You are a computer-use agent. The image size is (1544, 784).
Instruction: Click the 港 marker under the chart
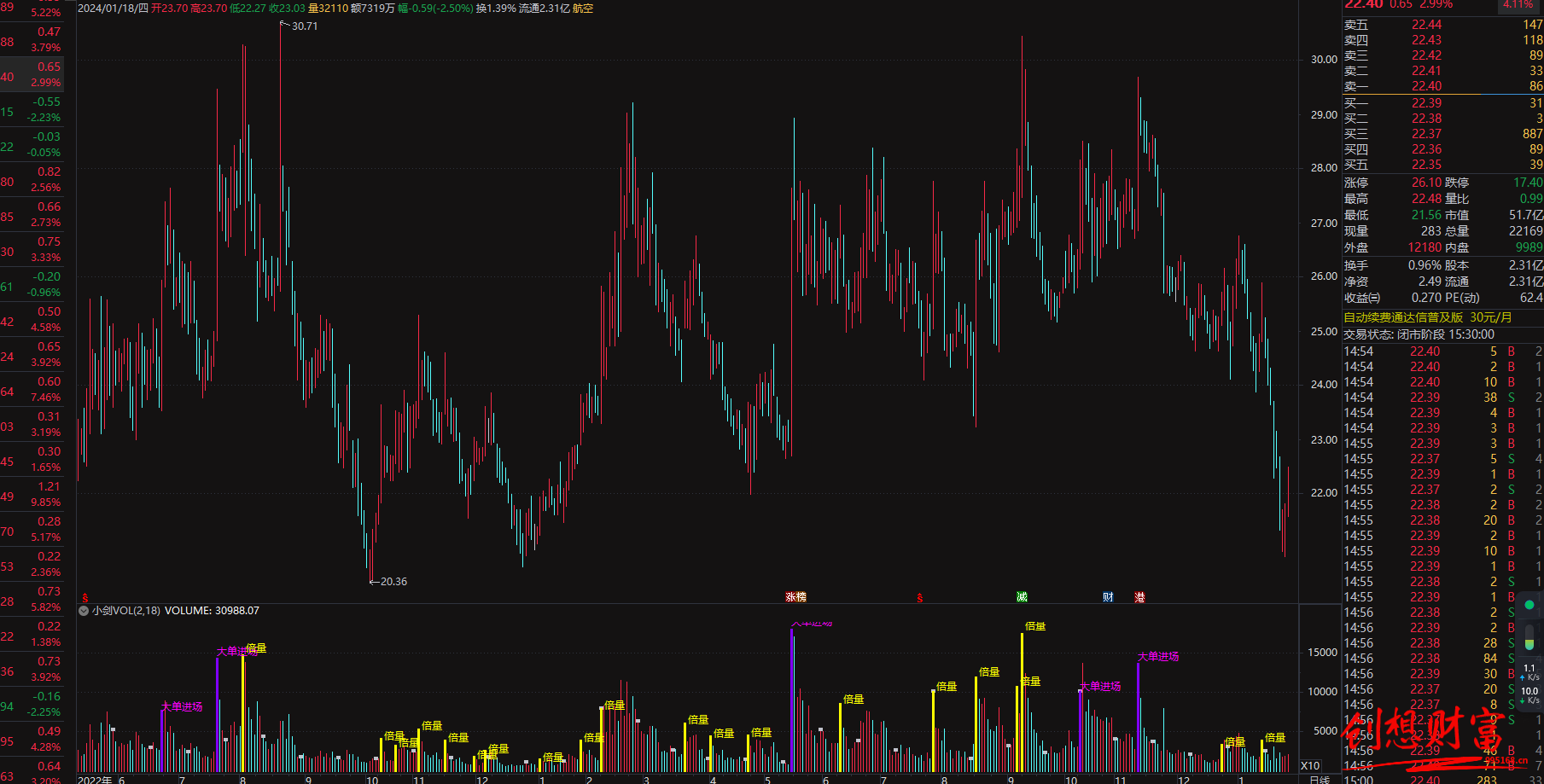point(1139,597)
